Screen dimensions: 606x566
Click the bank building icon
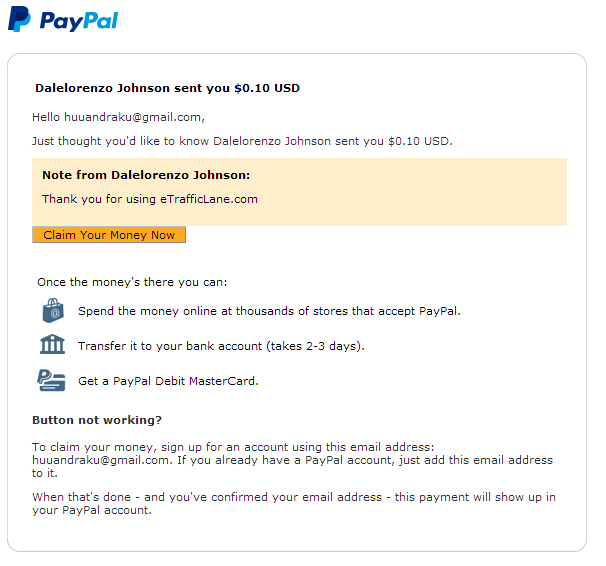(53, 344)
